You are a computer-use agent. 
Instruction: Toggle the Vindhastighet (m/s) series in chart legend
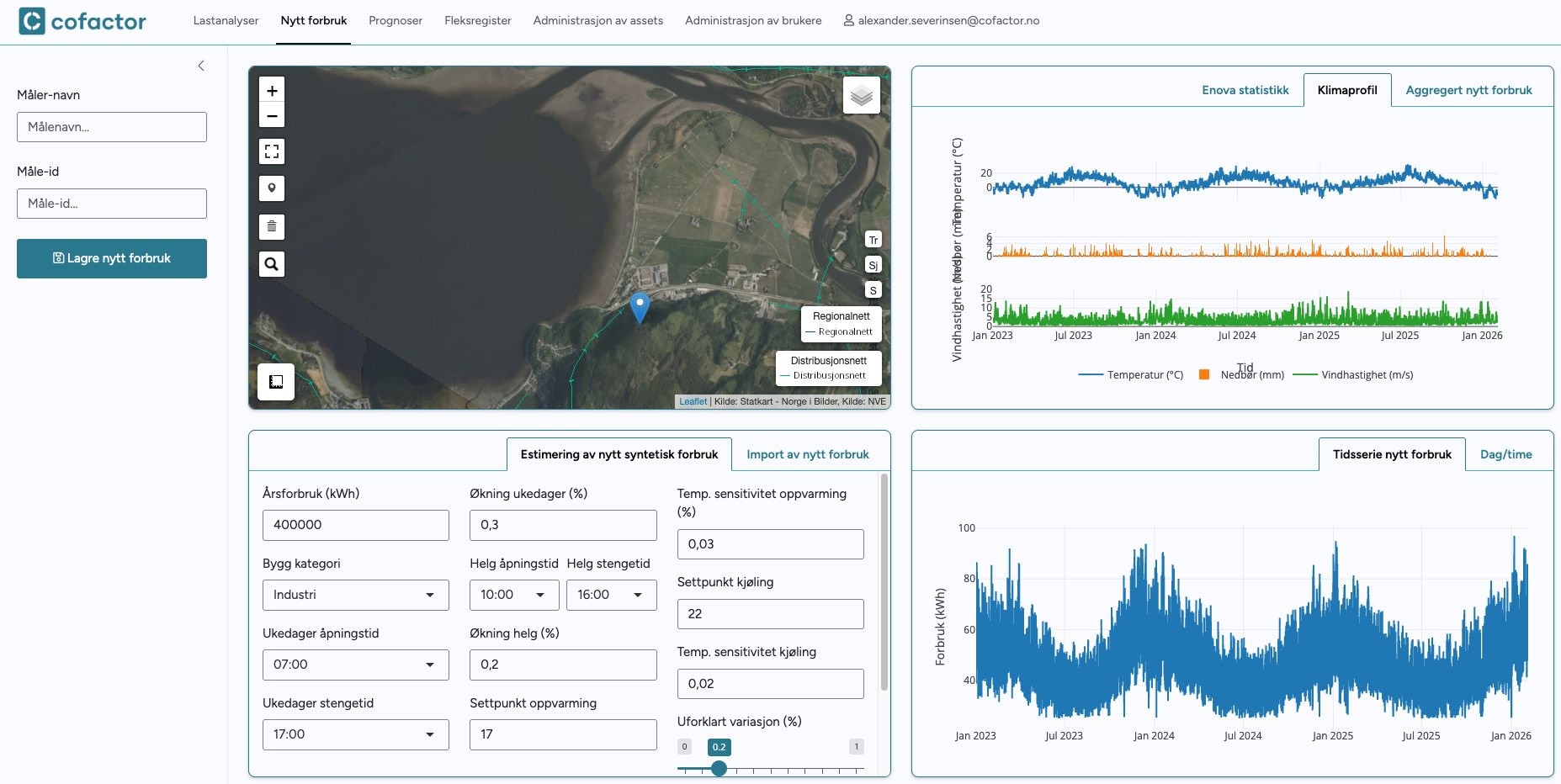(x=1353, y=375)
